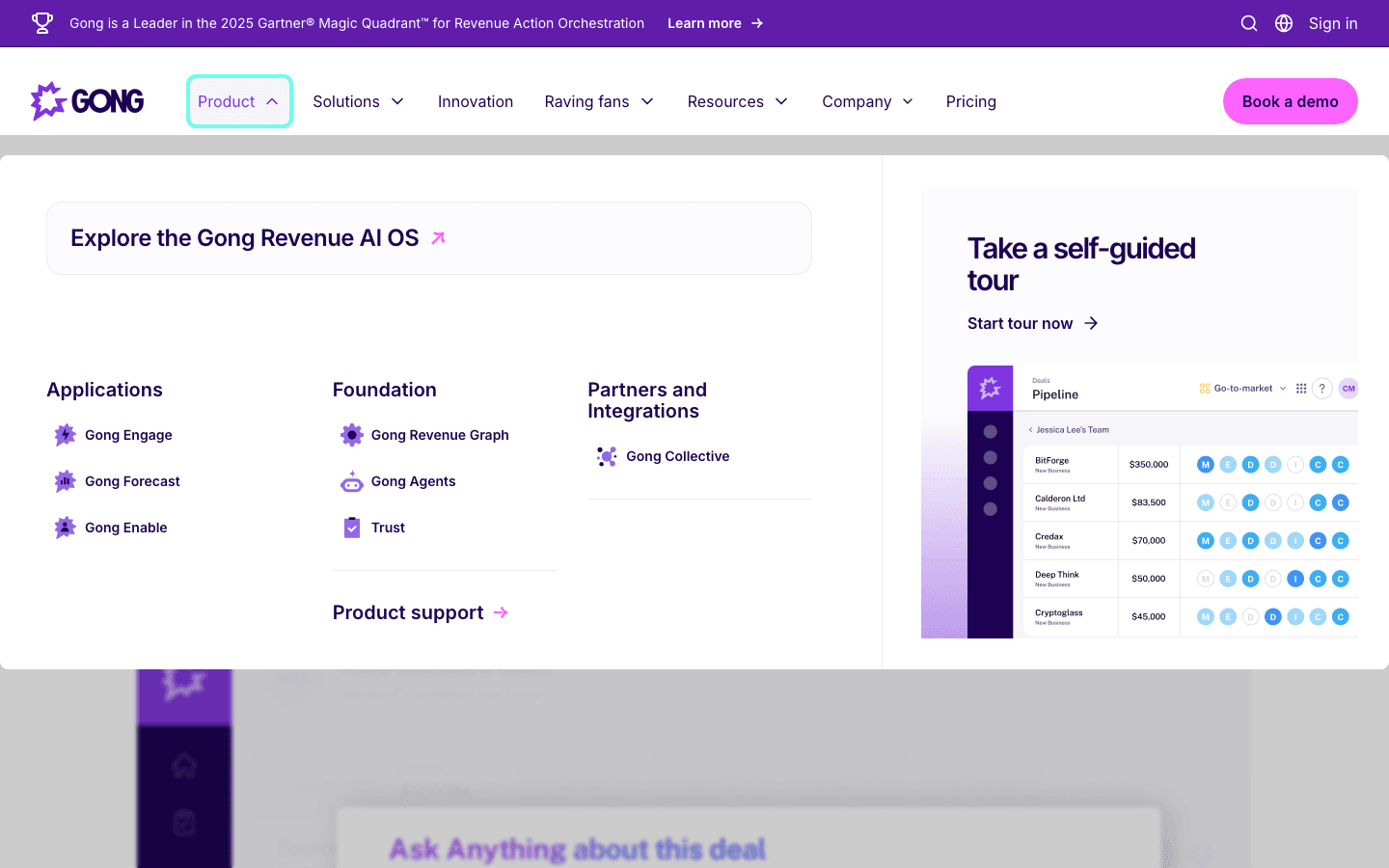Expand the Solutions dropdown
Image resolution: width=1389 pixels, height=868 pixels.
(x=358, y=101)
